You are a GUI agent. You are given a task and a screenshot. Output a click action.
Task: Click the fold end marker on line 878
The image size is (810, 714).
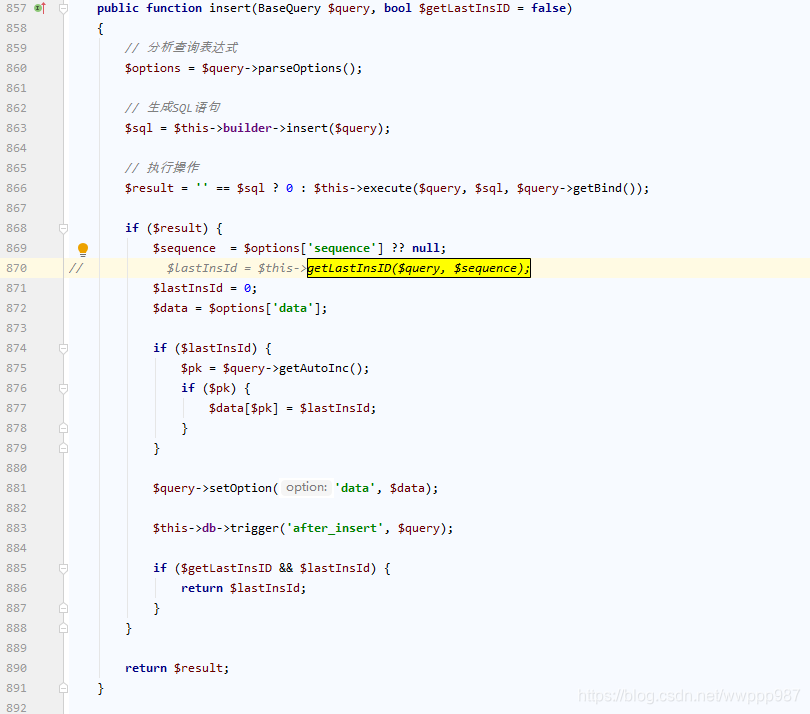[x=64, y=428]
